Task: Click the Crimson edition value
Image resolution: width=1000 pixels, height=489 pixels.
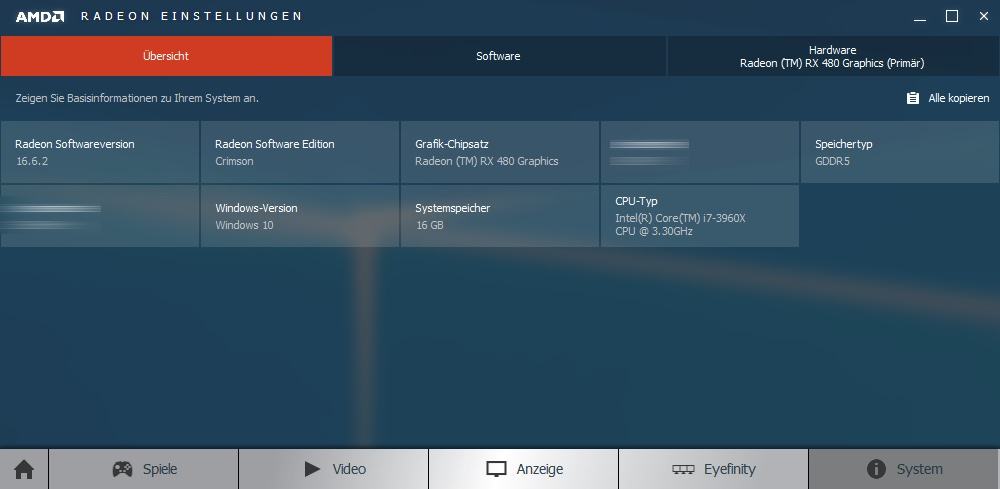Action: pos(234,161)
